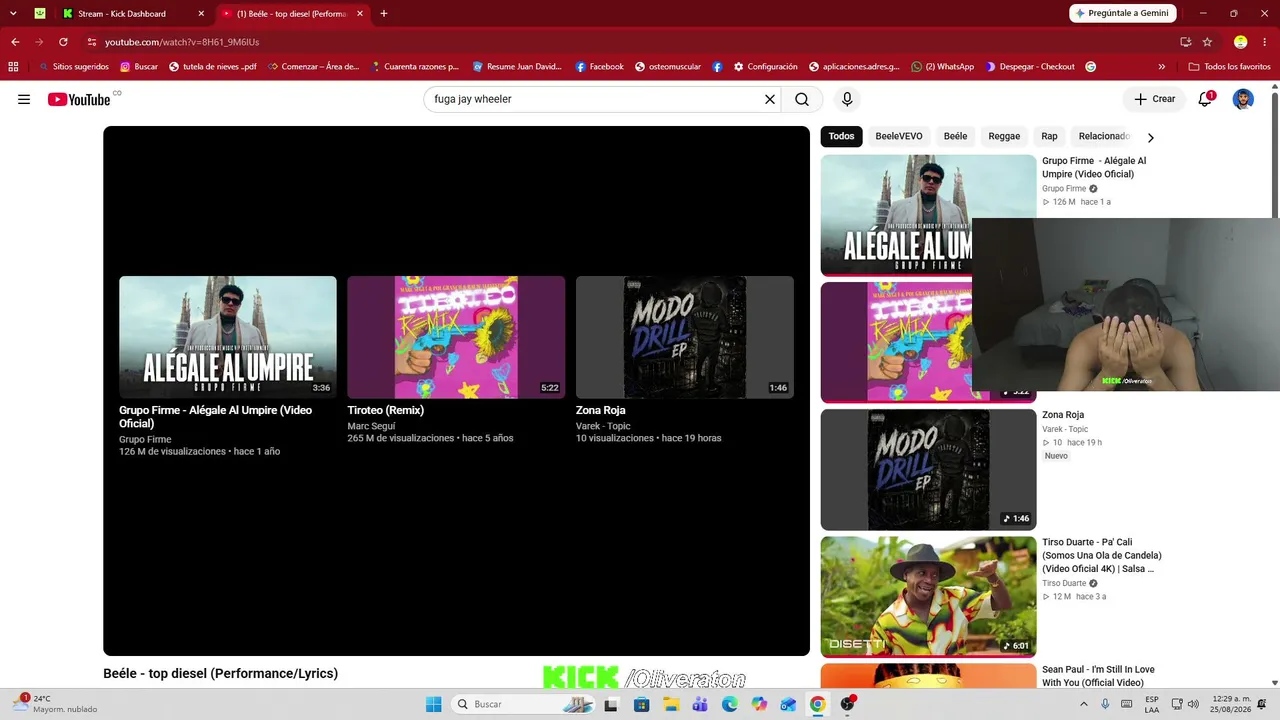Image resolution: width=1280 pixels, height=720 pixels.
Task: Select the Todos filter chip
Action: (x=842, y=136)
